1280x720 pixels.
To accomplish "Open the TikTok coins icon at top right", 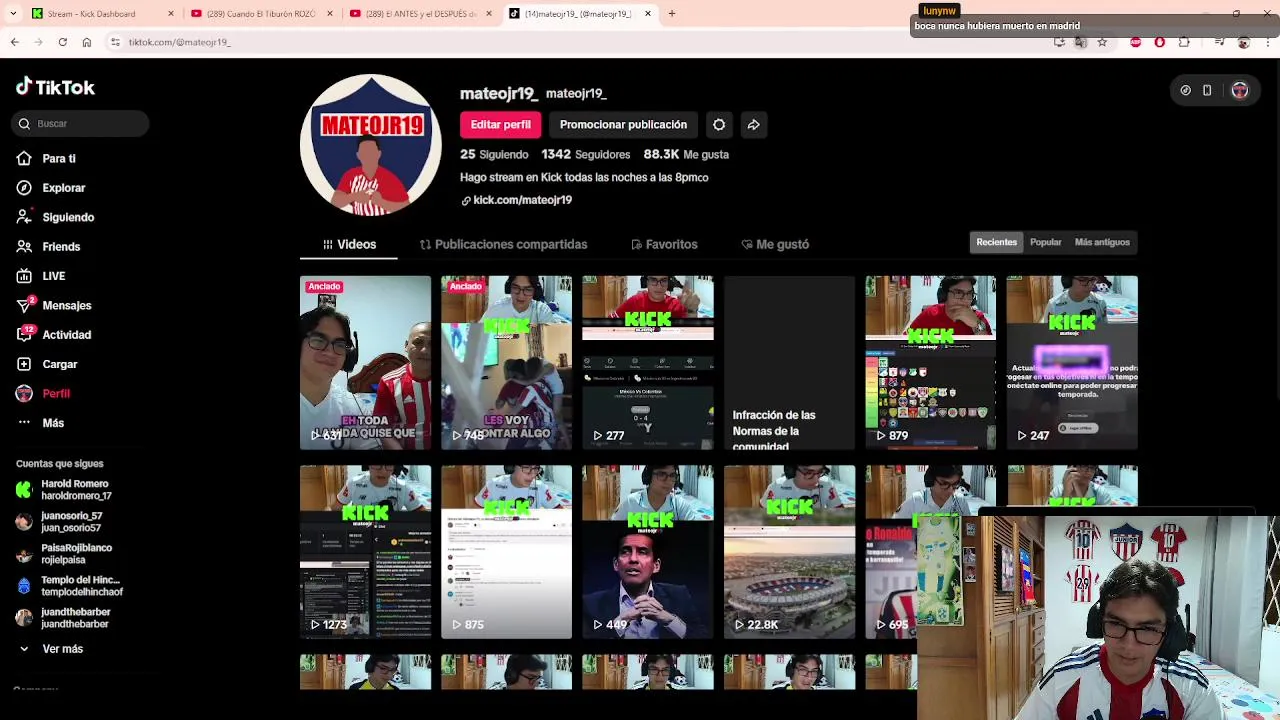I will click(1185, 90).
